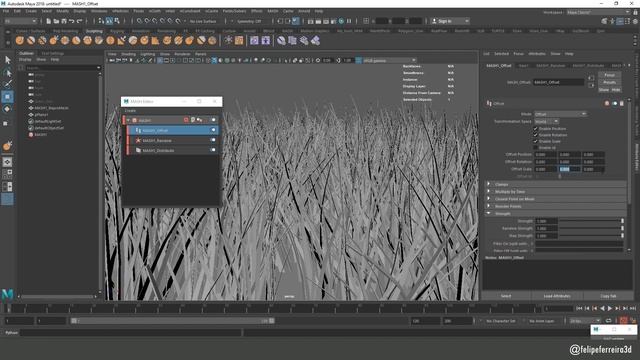640x360 pixels.
Task: Choose the Freeze brush, last orange shelf icon
Action: tap(212, 40)
